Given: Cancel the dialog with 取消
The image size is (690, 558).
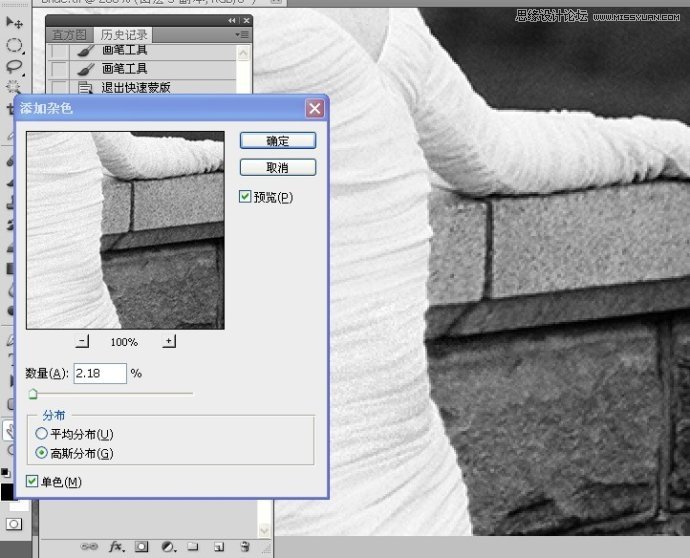Looking at the screenshot, I should click(278, 167).
